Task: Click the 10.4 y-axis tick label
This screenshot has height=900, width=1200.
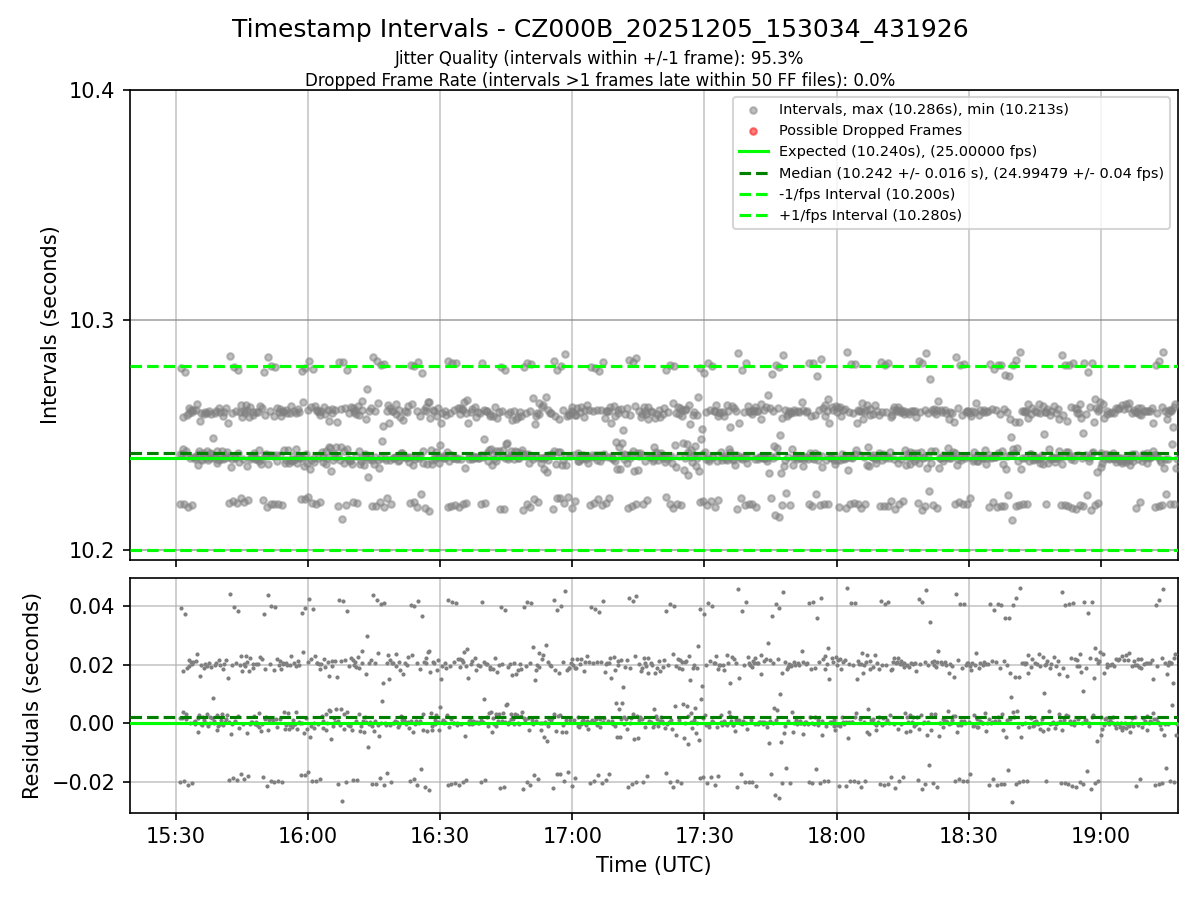Action: [x=94, y=91]
